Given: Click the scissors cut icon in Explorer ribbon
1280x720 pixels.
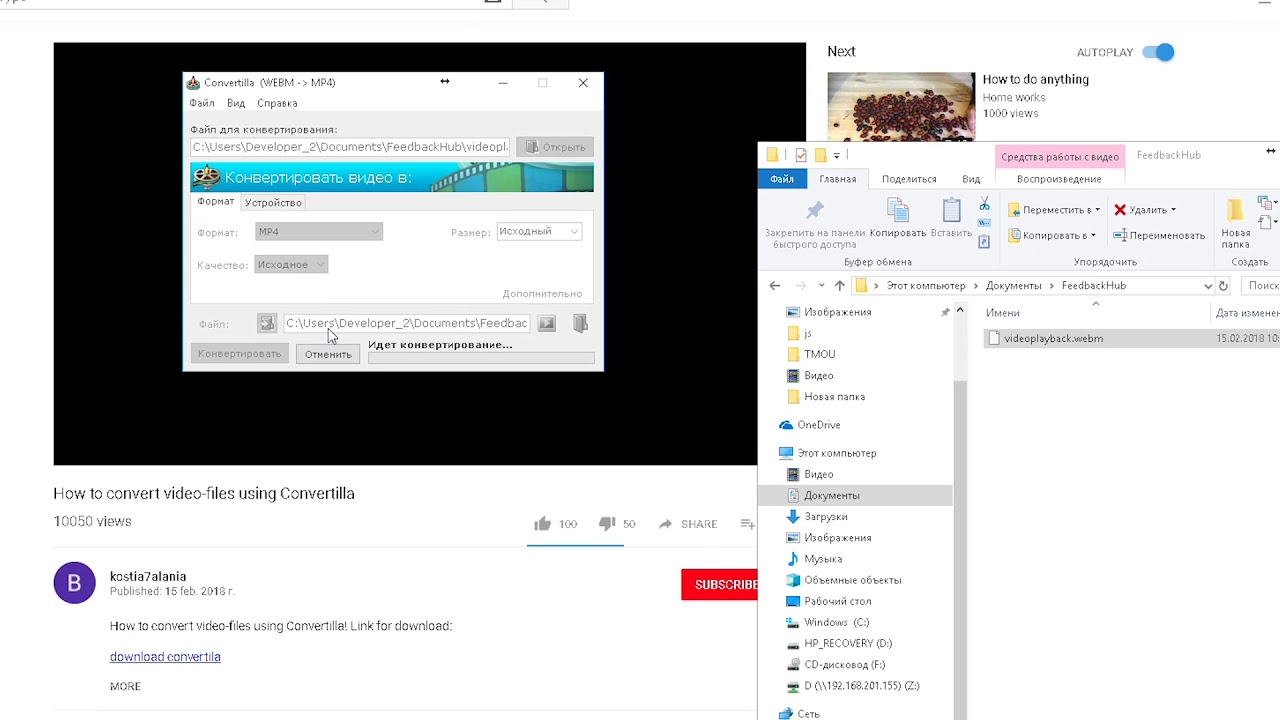Looking at the screenshot, I should pos(984,205).
